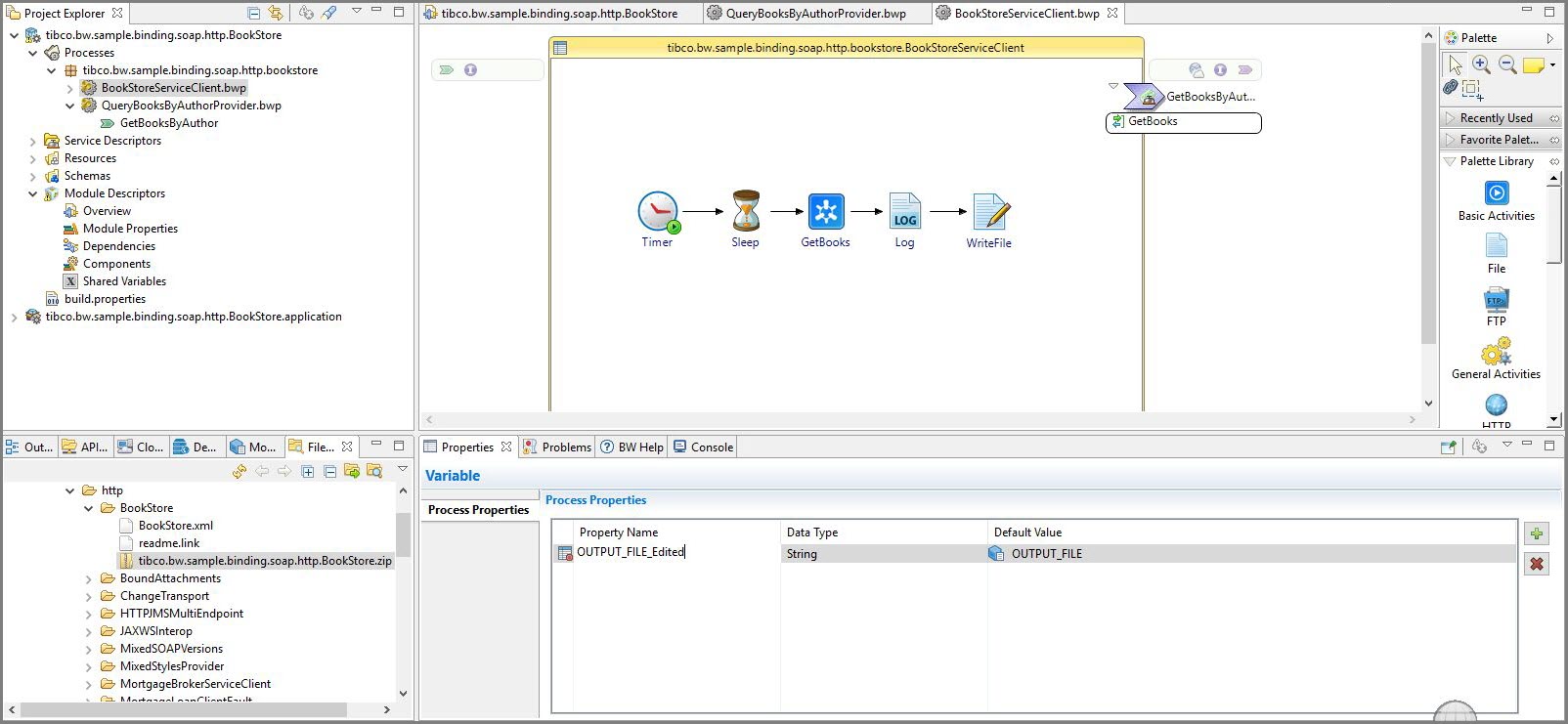Select the Sleep hourglass activity
This screenshot has width=1568, height=724.
click(x=746, y=210)
